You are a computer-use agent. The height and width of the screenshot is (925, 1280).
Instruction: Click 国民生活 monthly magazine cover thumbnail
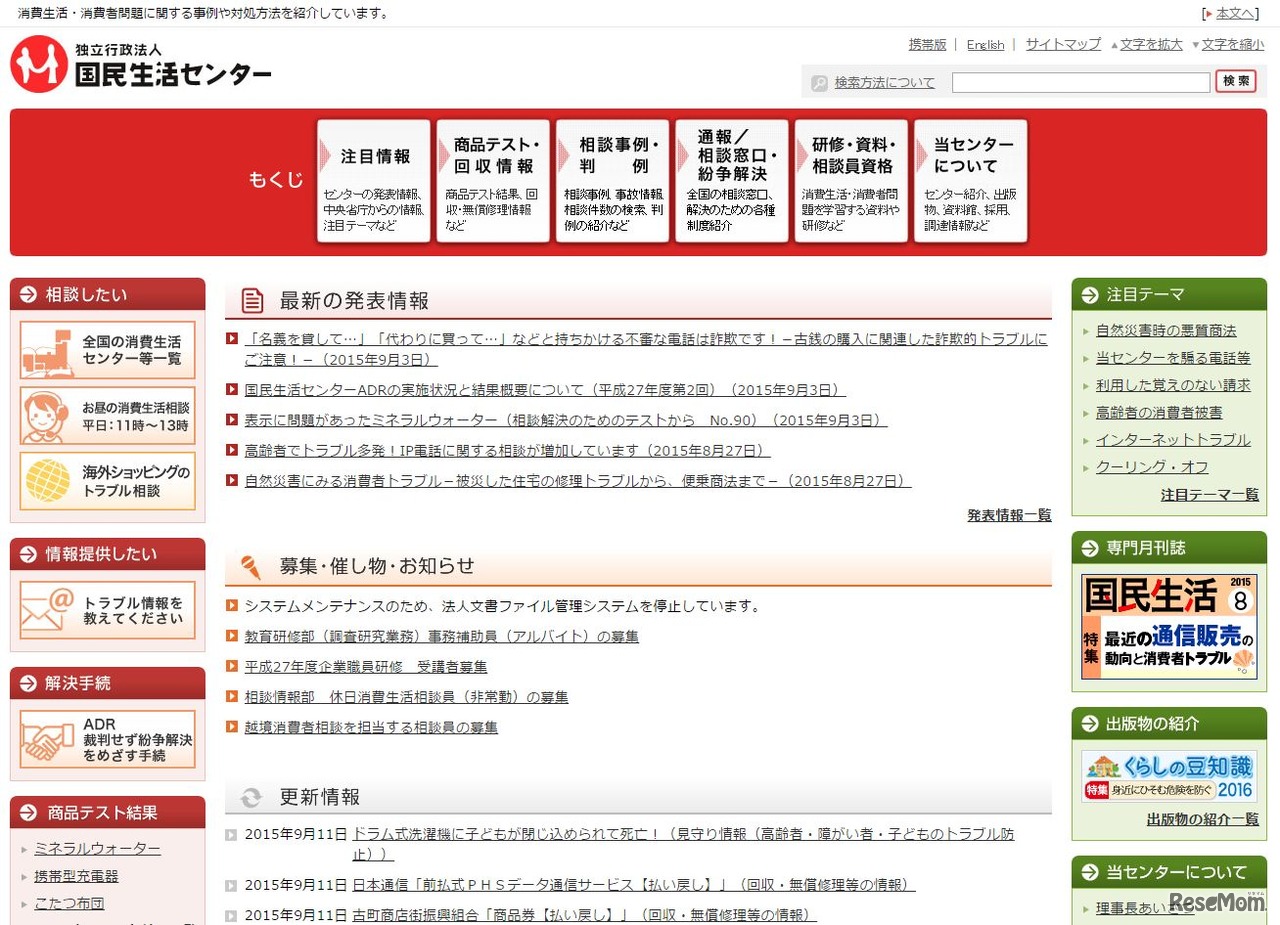[1168, 627]
